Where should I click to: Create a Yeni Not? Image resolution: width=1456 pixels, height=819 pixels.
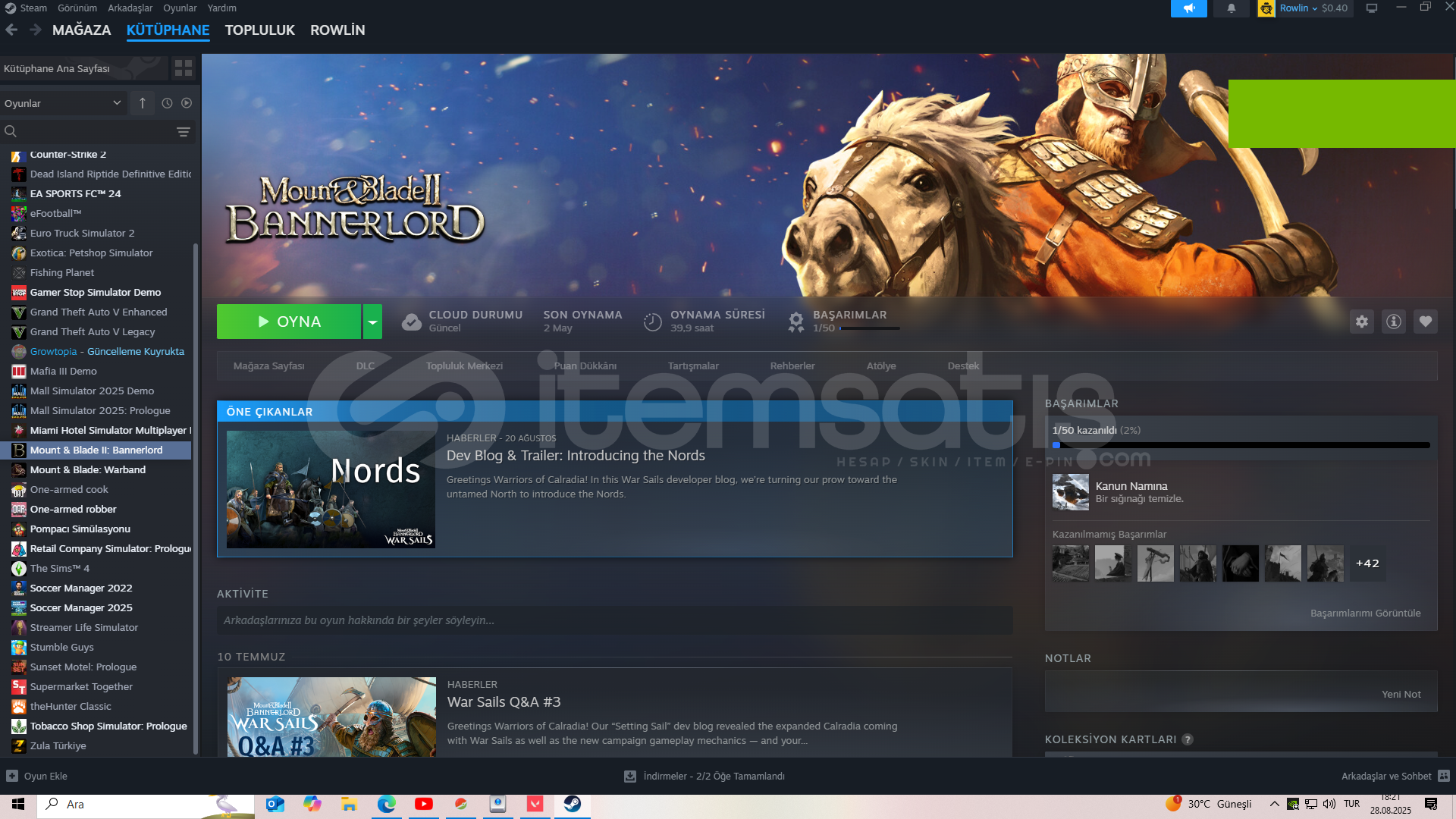tap(1401, 694)
